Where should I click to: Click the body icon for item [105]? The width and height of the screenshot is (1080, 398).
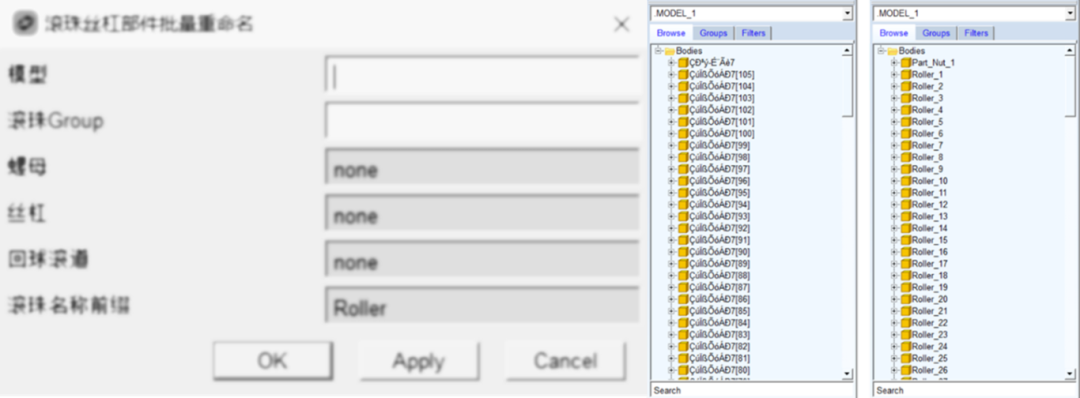[683, 74]
